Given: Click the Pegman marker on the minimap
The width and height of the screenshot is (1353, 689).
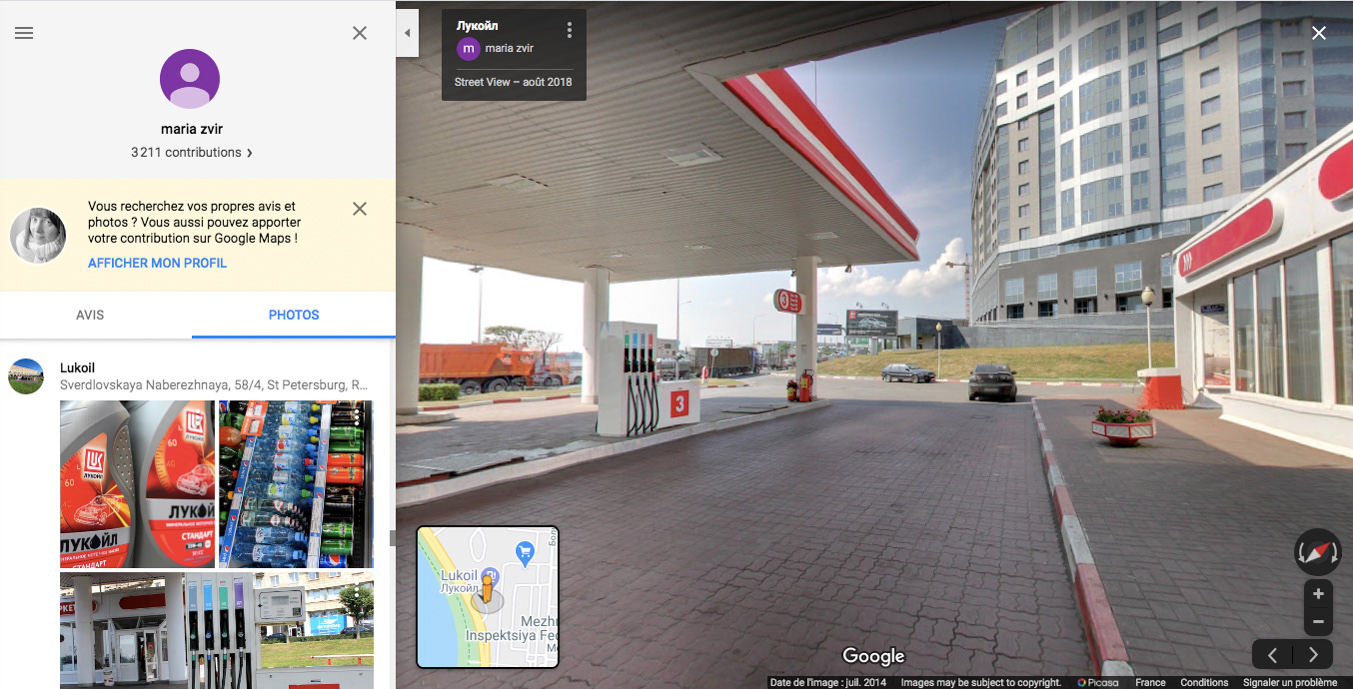Looking at the screenshot, I should coord(488,588).
